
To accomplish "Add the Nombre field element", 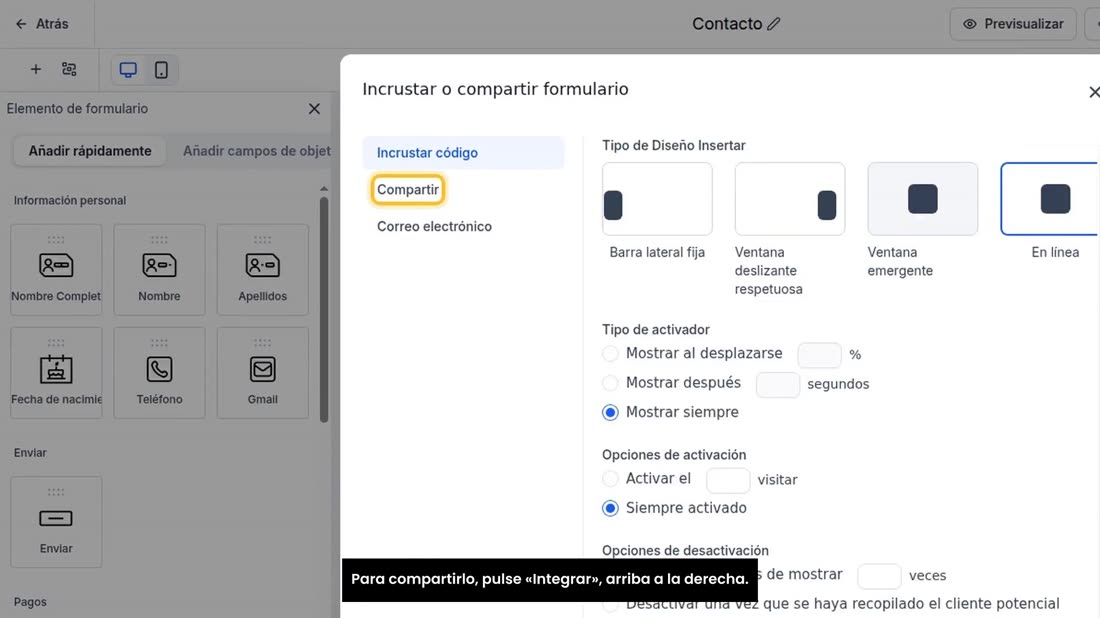I will [x=159, y=269].
